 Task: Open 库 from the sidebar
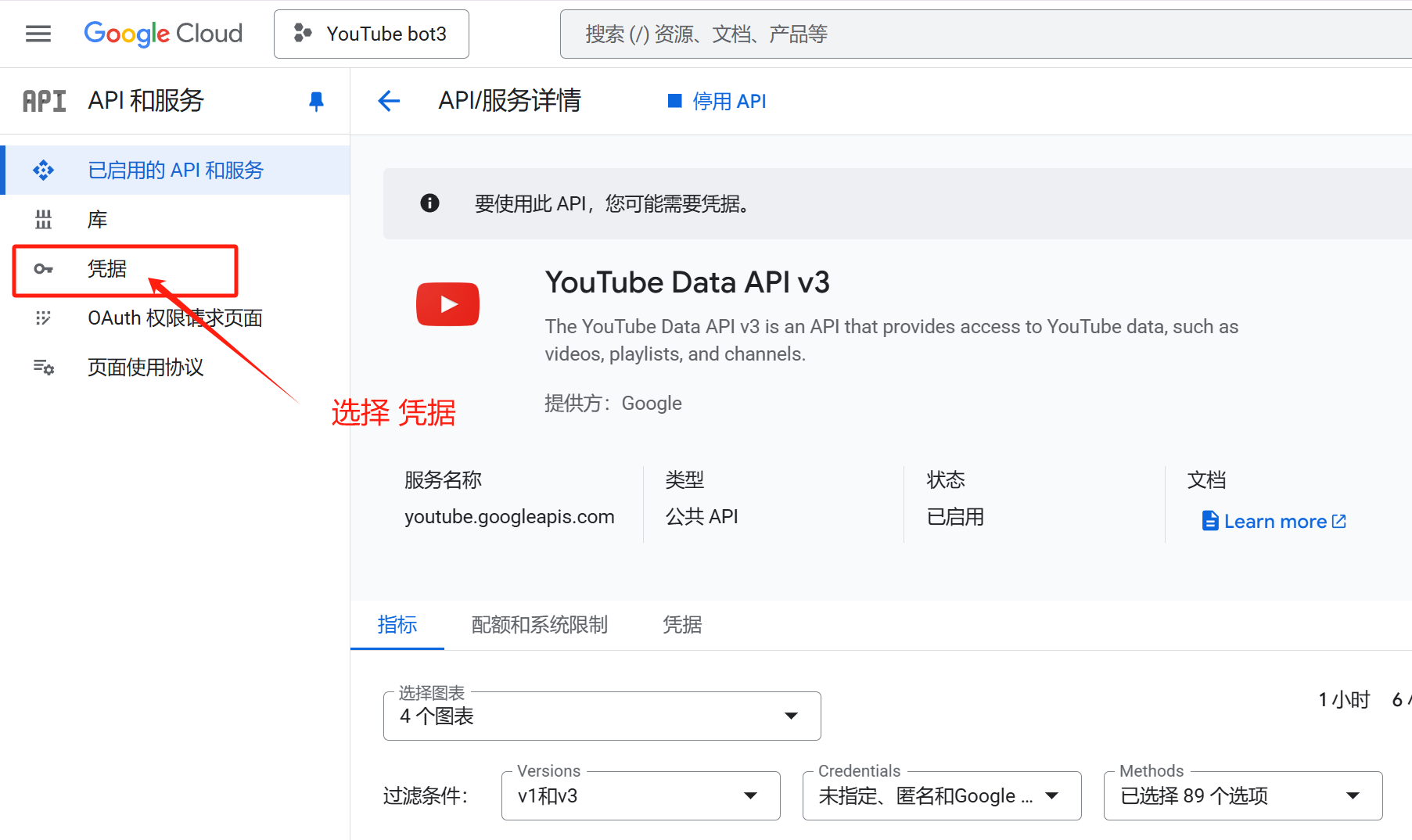(97, 219)
